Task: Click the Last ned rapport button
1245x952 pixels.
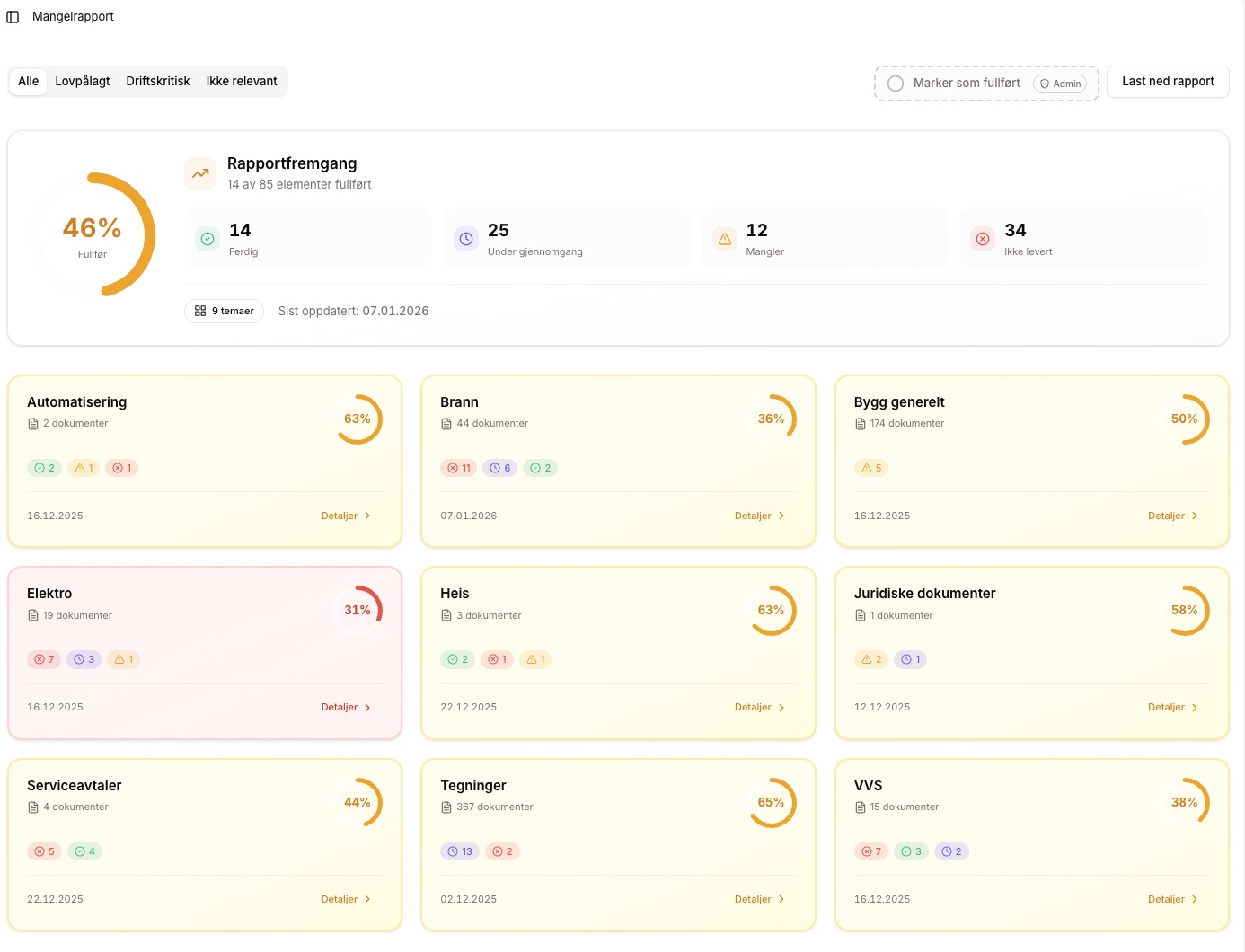Action: coord(1168,82)
